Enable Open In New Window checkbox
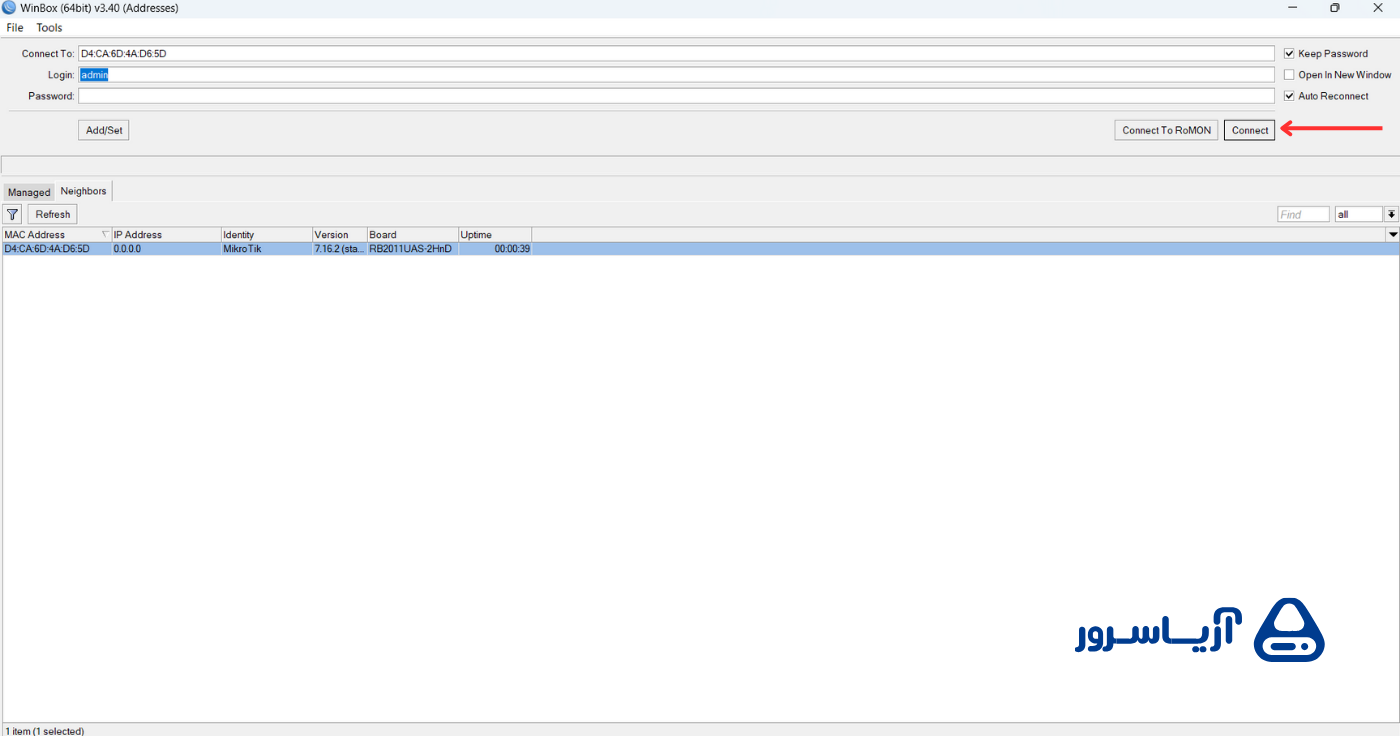Viewport: 1400px width, 736px height. (1289, 75)
